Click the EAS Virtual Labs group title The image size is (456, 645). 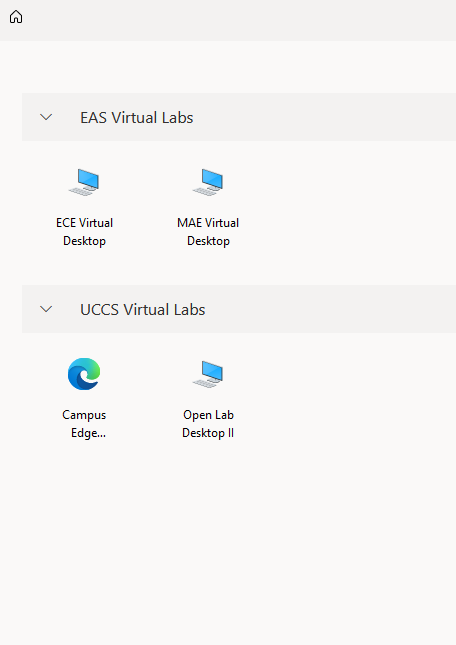(x=137, y=118)
